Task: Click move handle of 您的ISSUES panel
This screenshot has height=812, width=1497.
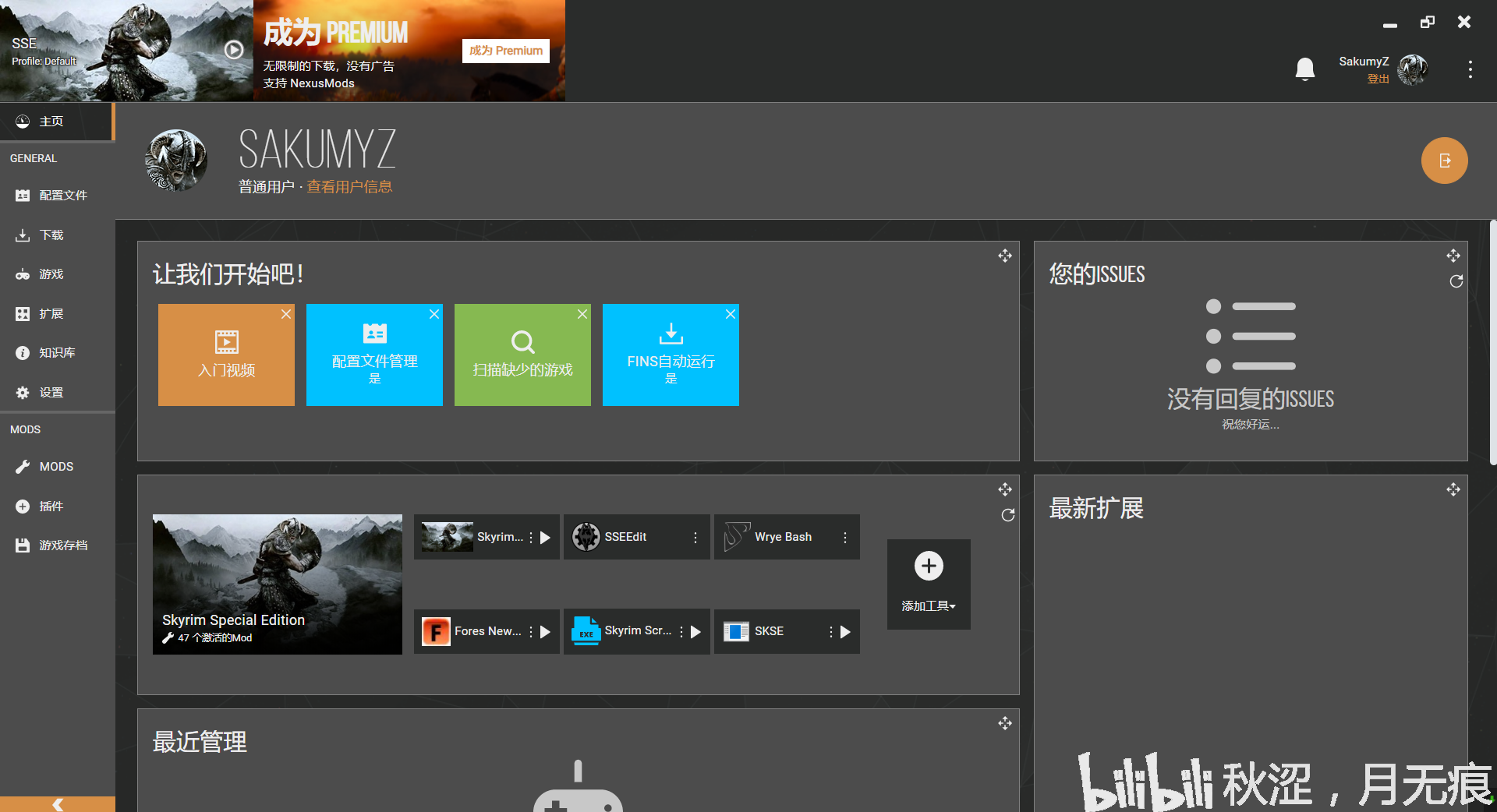Action: pyautogui.click(x=1453, y=256)
